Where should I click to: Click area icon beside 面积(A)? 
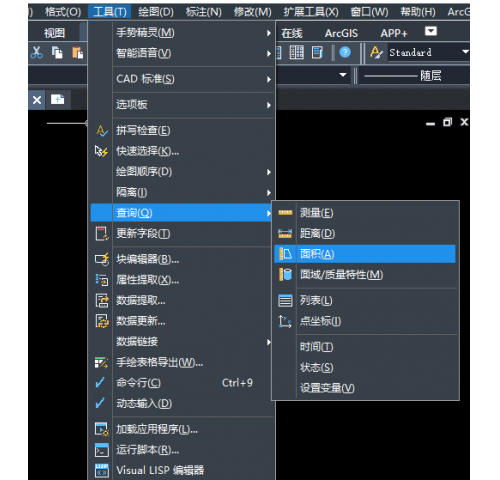click(x=285, y=254)
